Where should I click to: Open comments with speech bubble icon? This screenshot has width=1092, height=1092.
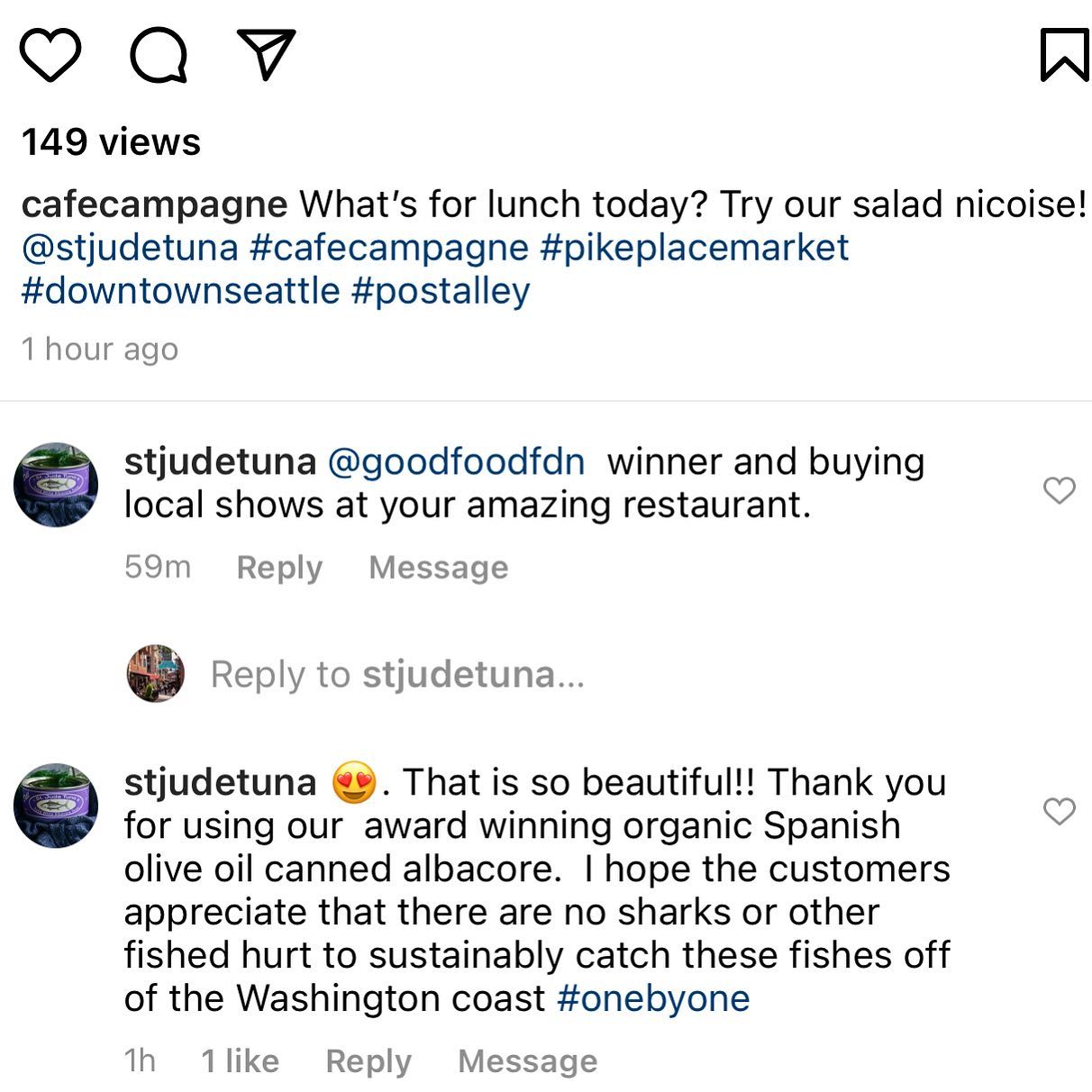coord(159,55)
